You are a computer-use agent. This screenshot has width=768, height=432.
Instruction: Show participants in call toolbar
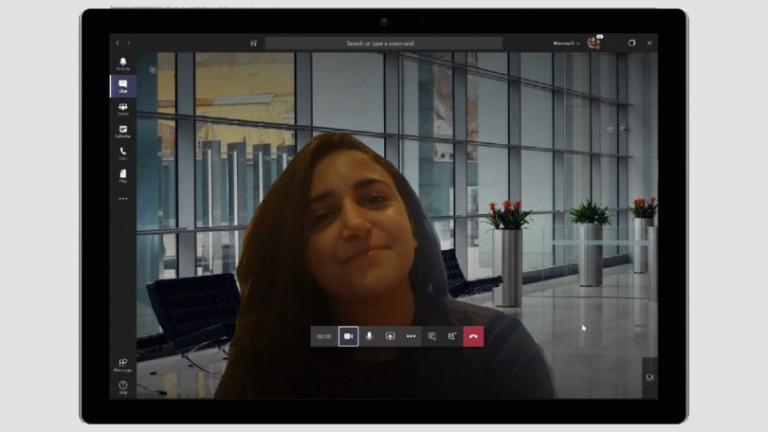pos(452,336)
